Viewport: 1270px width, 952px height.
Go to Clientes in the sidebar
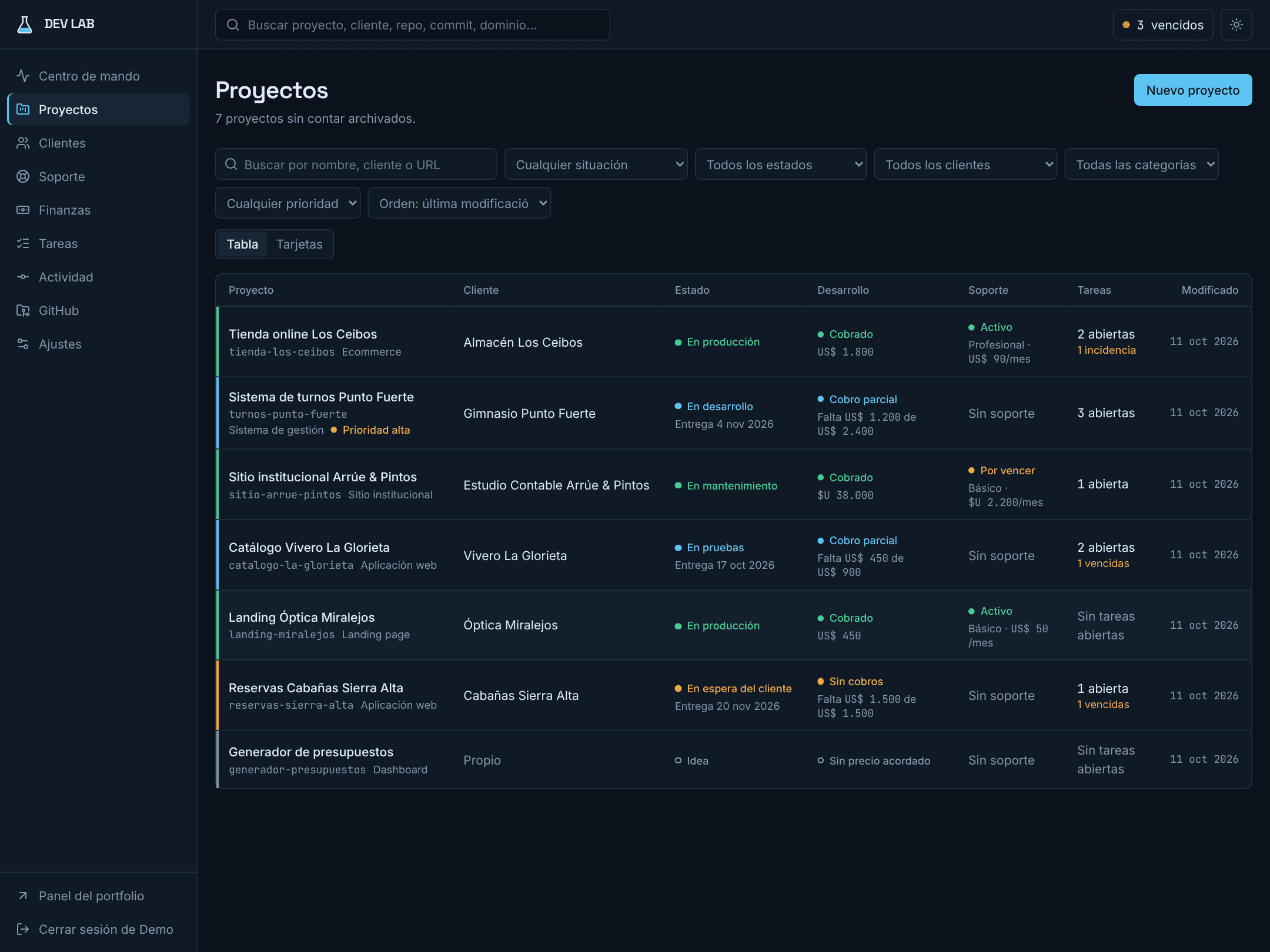click(98, 143)
